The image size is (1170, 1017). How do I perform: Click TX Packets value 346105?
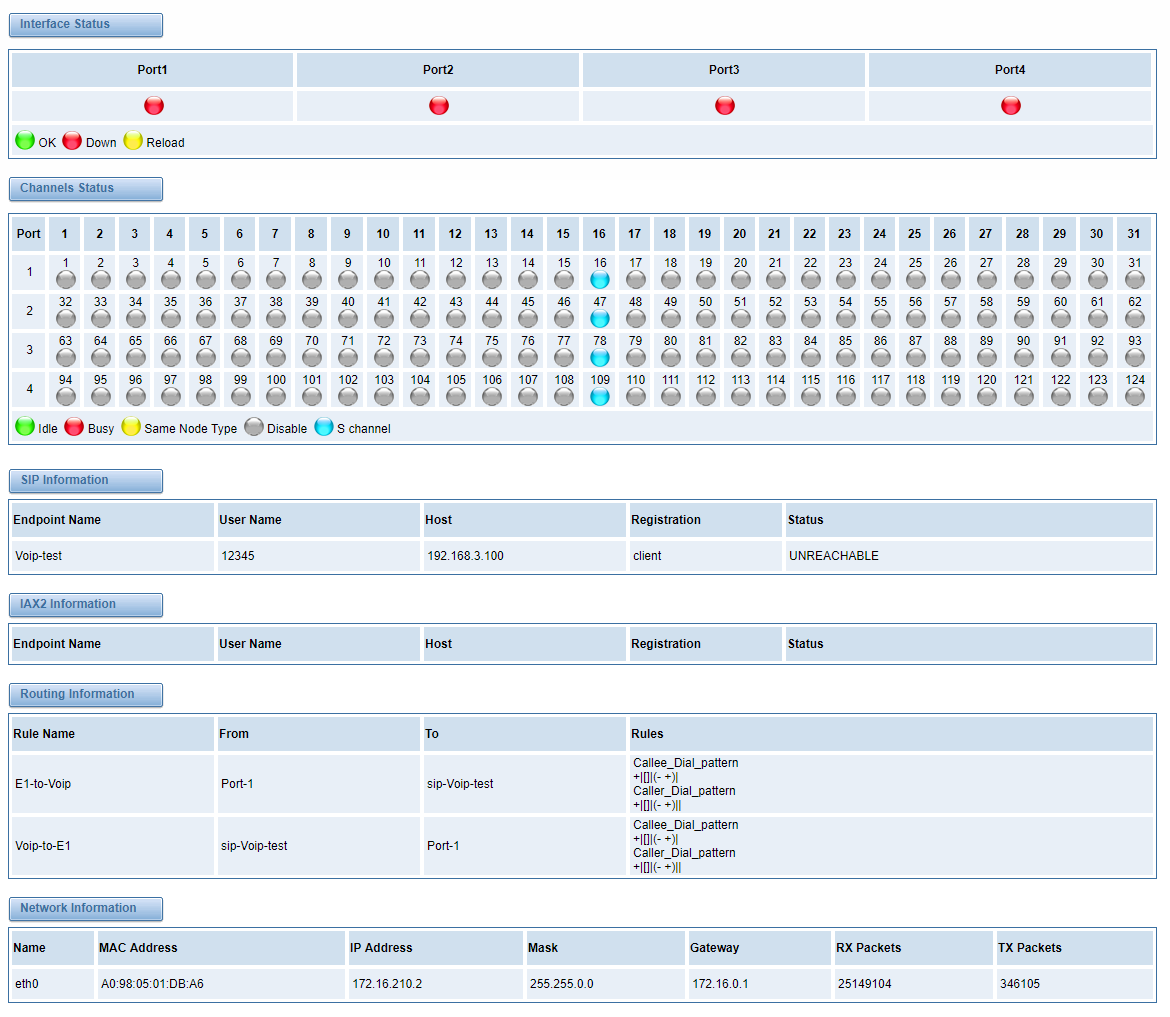(1020, 983)
